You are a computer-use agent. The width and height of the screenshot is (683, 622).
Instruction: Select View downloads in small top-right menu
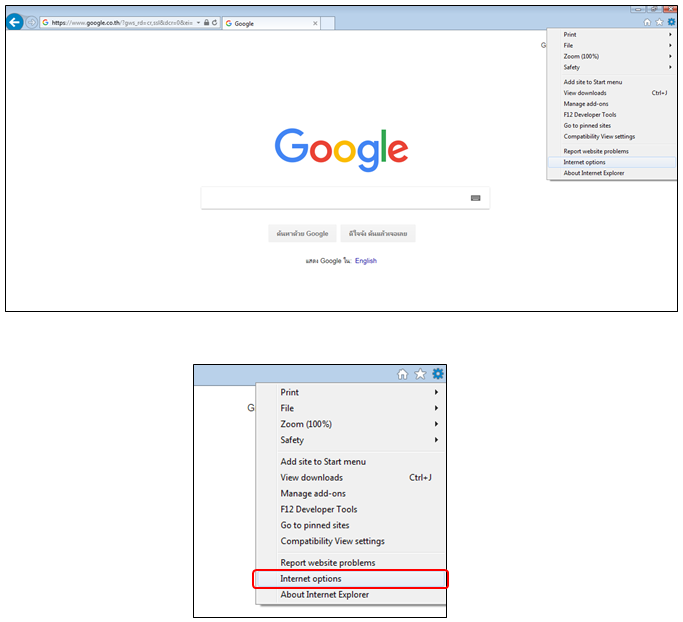pyautogui.click(x=612, y=93)
